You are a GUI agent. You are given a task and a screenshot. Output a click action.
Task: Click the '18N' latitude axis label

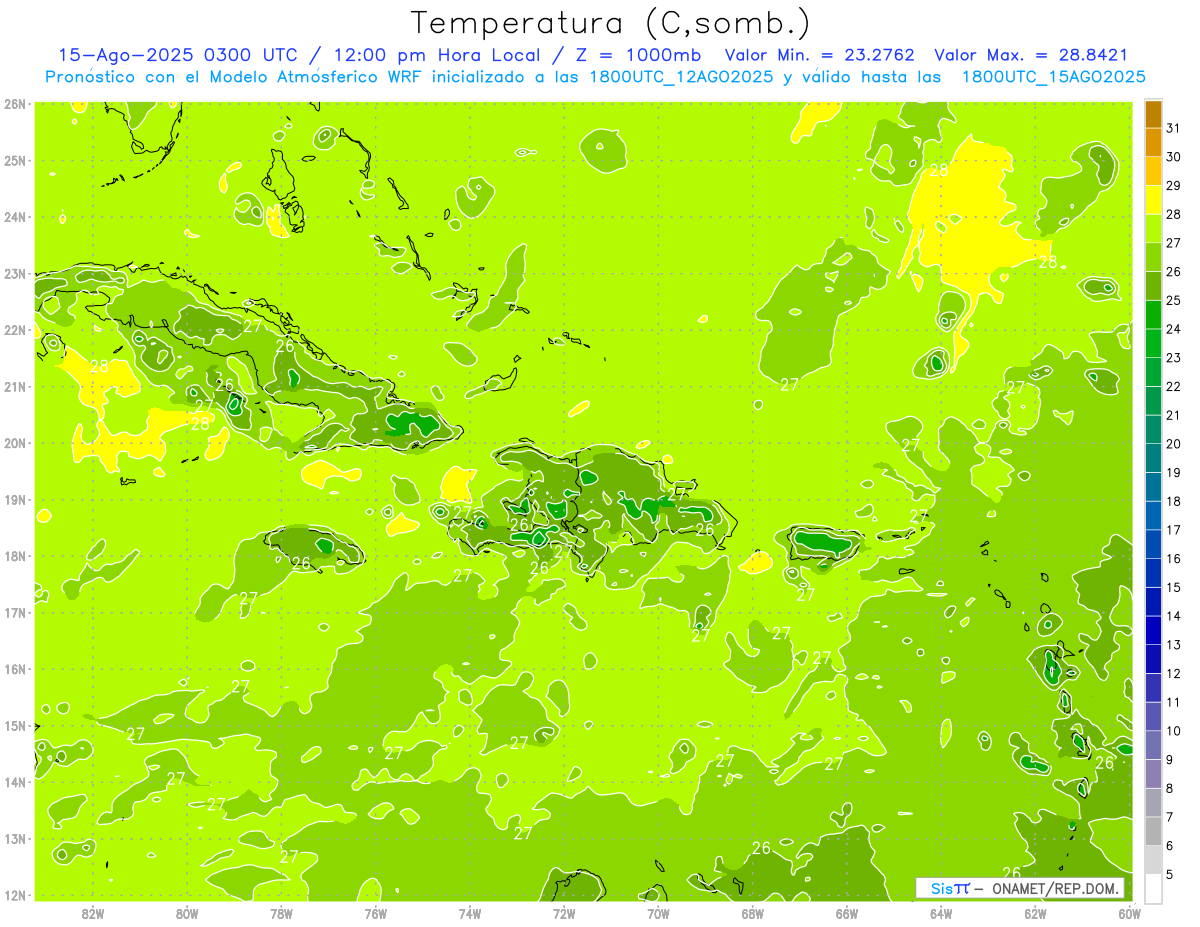tap(15, 556)
